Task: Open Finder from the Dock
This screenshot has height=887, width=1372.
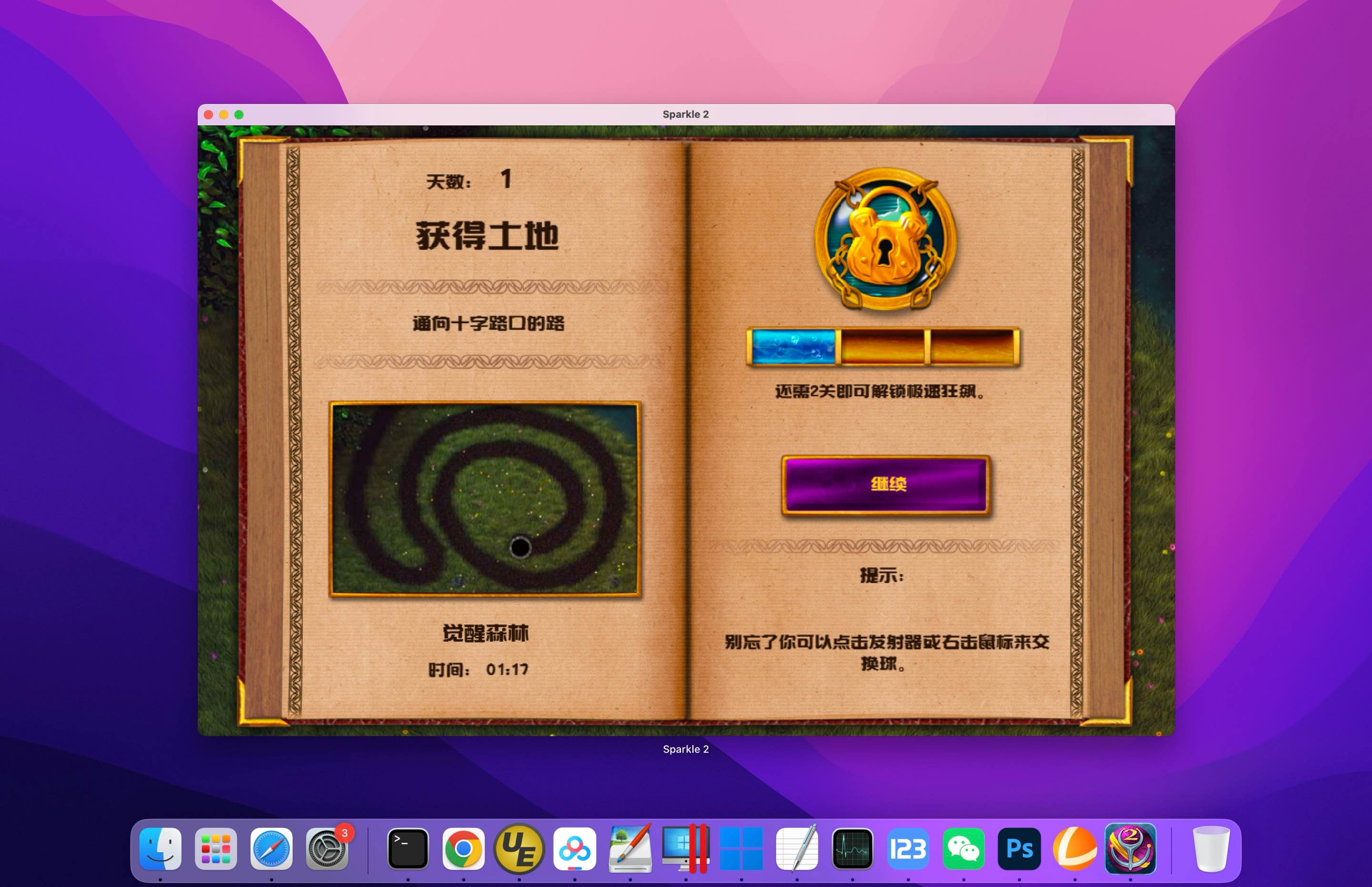Action: 160,848
